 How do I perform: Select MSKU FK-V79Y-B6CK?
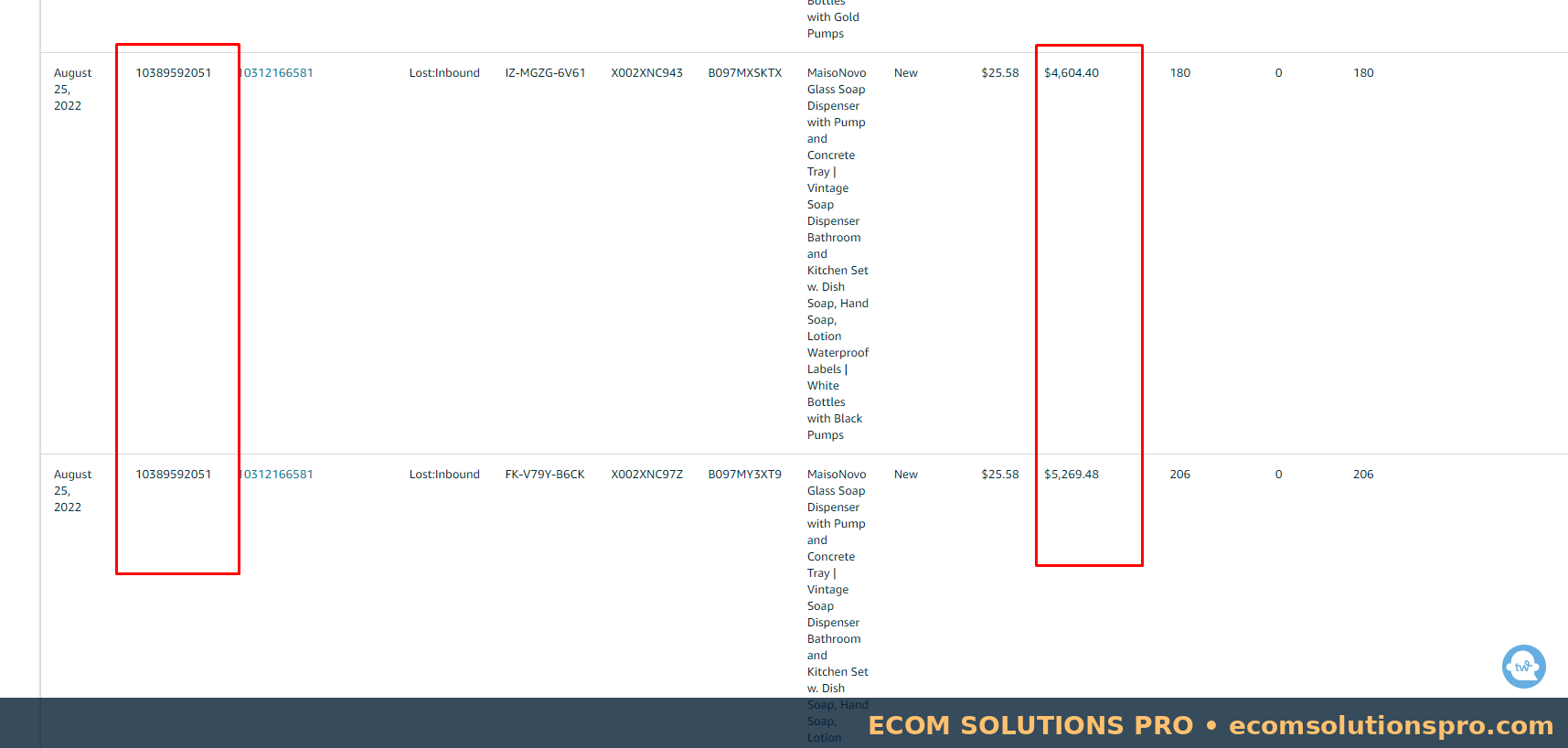click(x=545, y=475)
